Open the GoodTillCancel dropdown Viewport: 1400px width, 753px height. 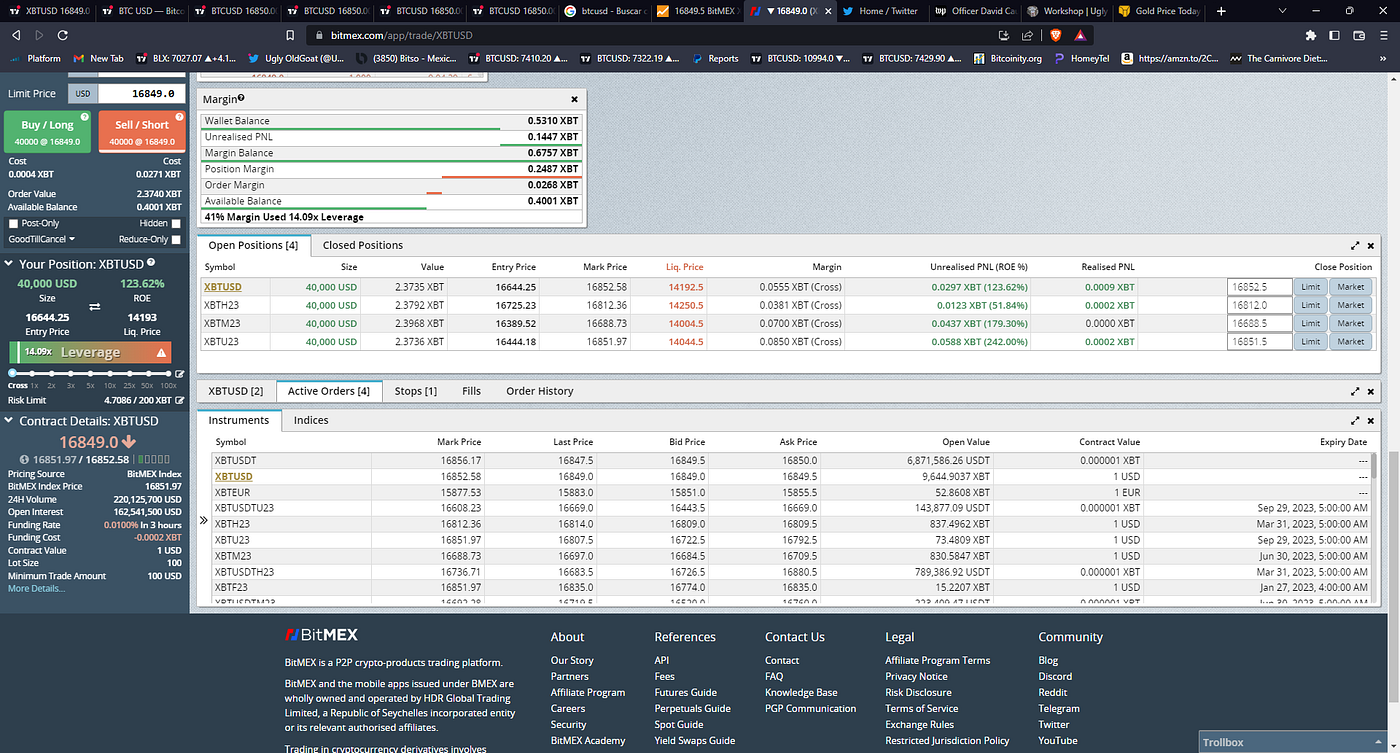click(x=42, y=240)
